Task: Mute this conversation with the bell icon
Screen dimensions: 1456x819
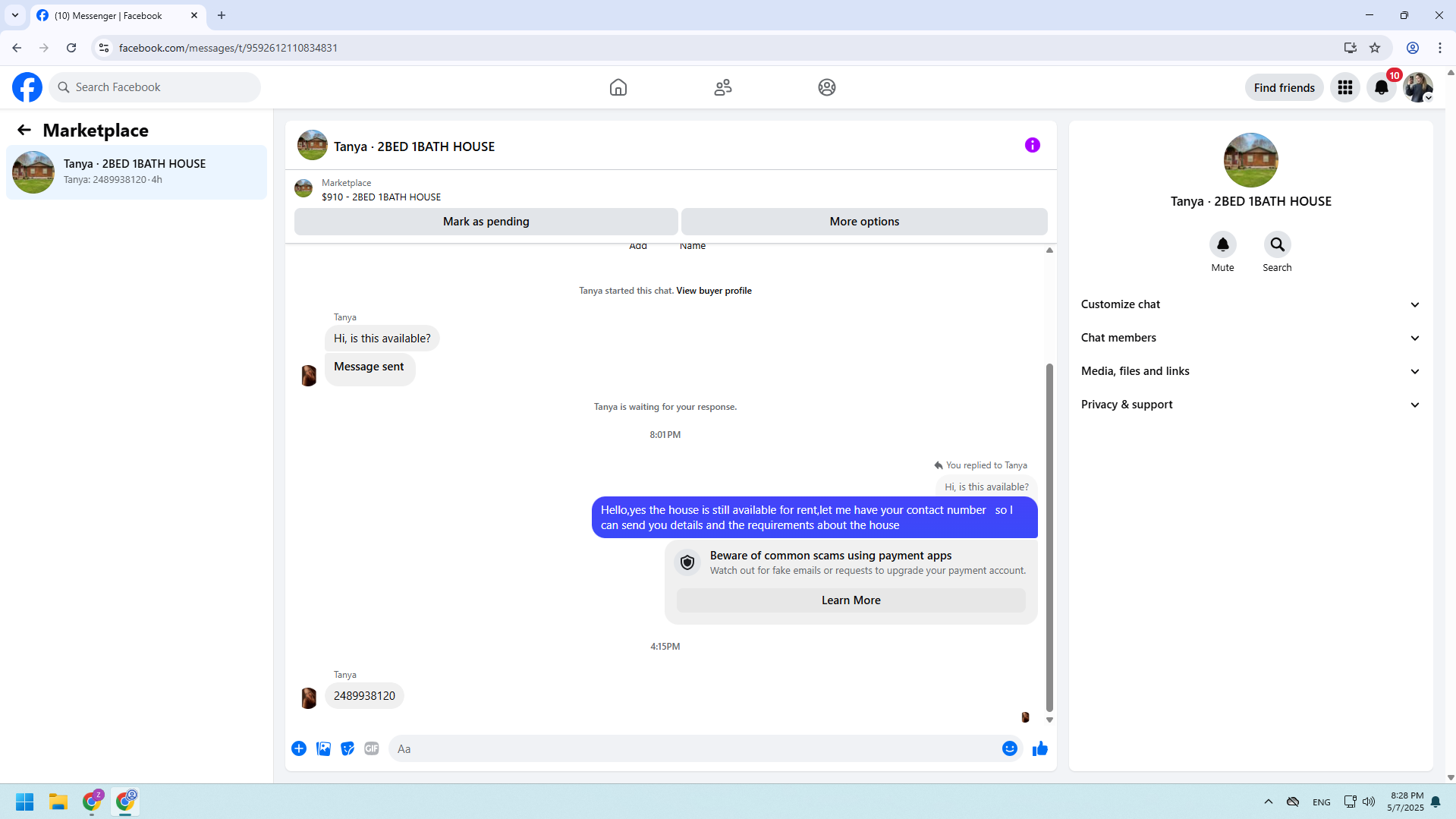Action: pyautogui.click(x=1223, y=244)
